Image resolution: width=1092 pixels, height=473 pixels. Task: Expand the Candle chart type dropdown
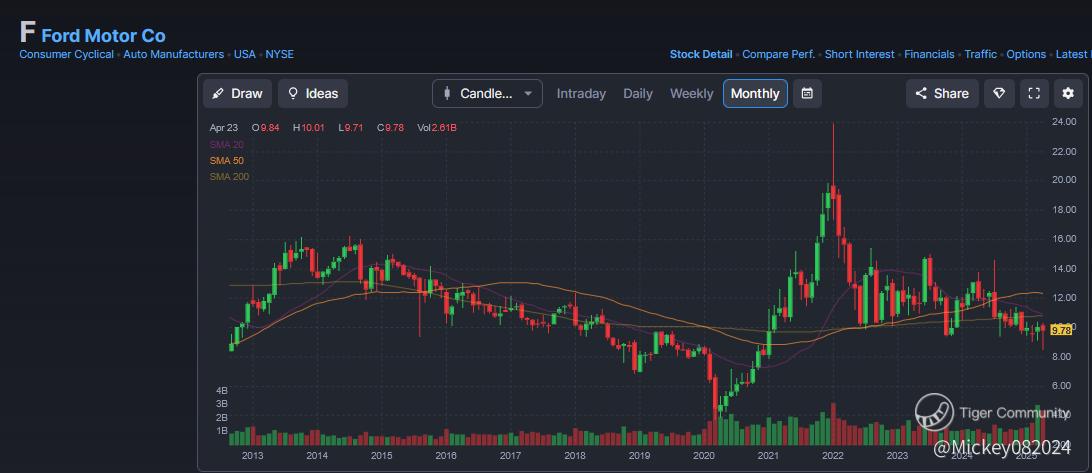click(487, 93)
